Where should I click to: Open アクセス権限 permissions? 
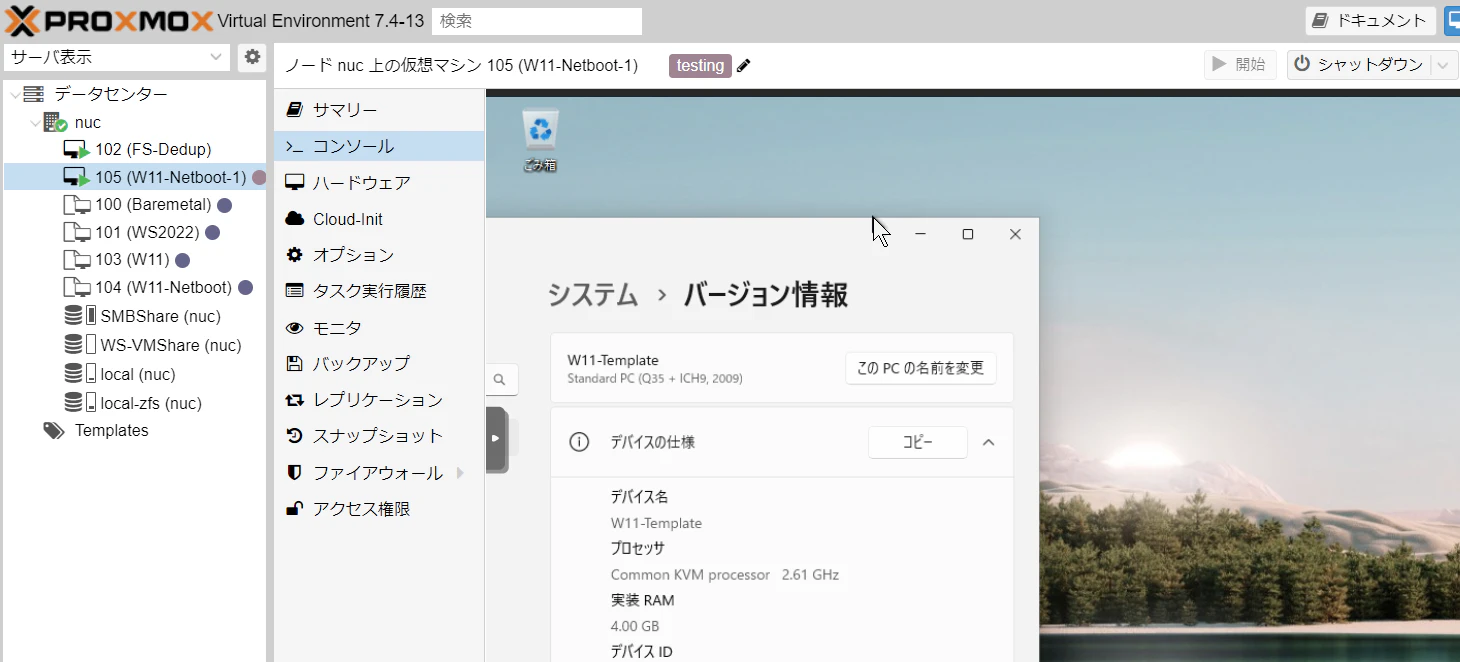pyautogui.click(x=379, y=509)
